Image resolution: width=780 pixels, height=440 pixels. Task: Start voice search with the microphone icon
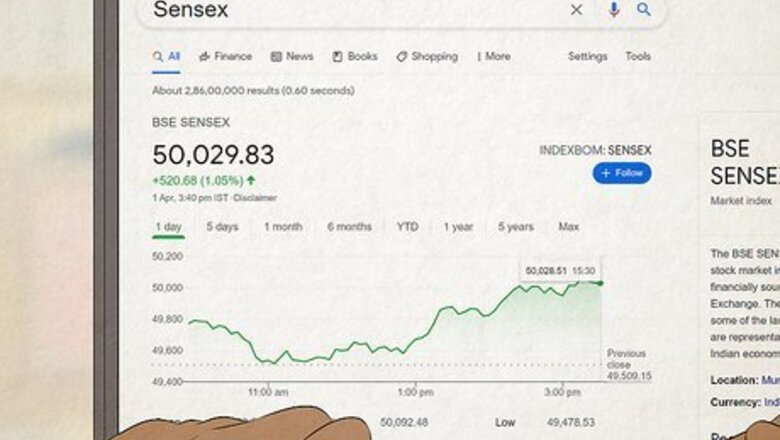pos(614,10)
